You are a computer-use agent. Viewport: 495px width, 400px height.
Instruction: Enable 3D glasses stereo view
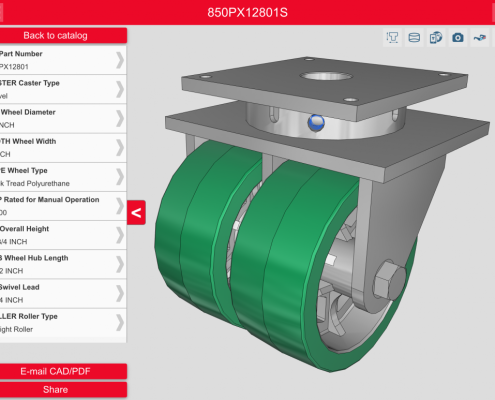click(x=480, y=37)
